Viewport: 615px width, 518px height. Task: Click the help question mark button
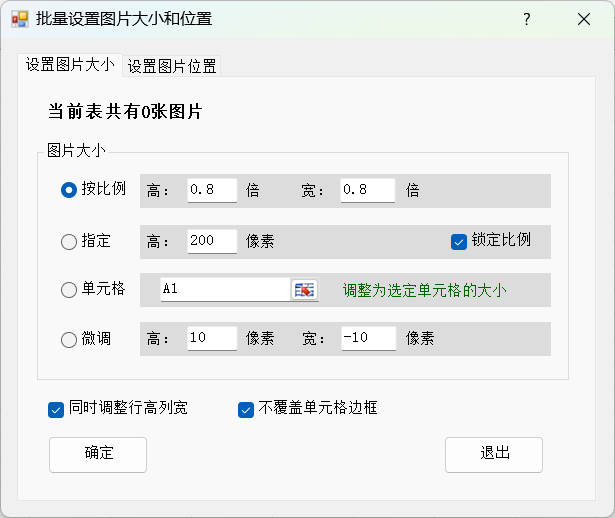point(527,19)
